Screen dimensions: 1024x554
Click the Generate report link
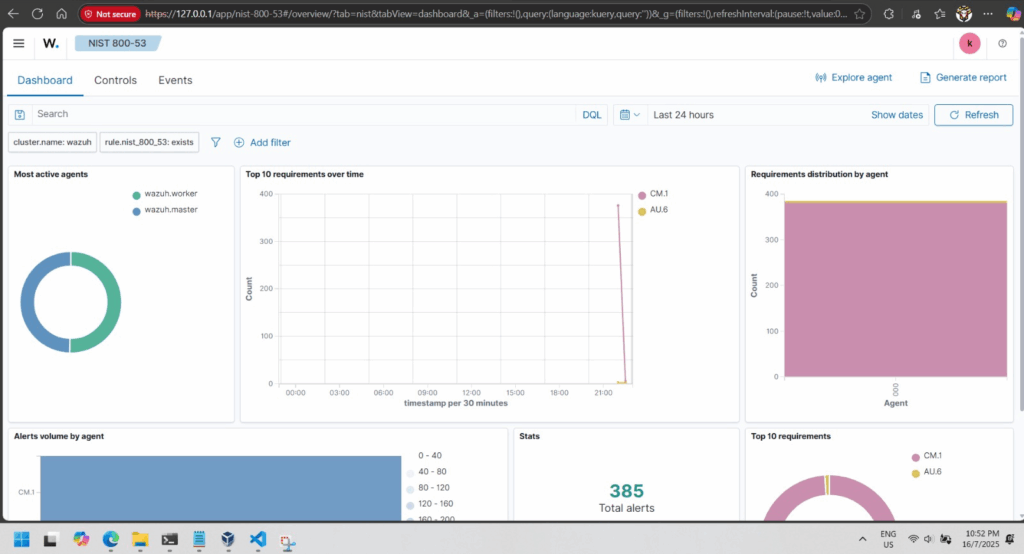pos(963,77)
